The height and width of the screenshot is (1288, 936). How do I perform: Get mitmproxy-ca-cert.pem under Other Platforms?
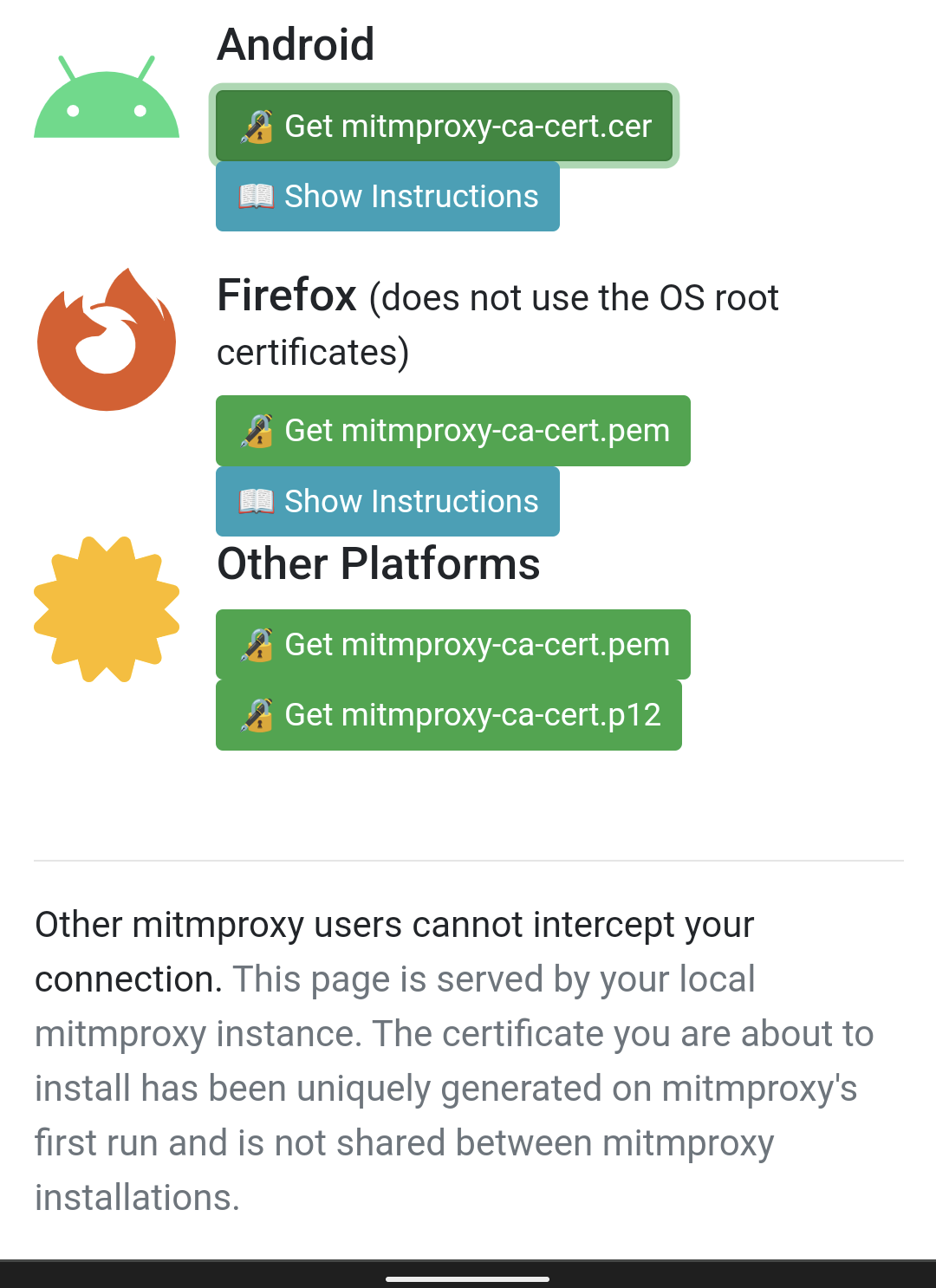pyautogui.click(x=477, y=645)
